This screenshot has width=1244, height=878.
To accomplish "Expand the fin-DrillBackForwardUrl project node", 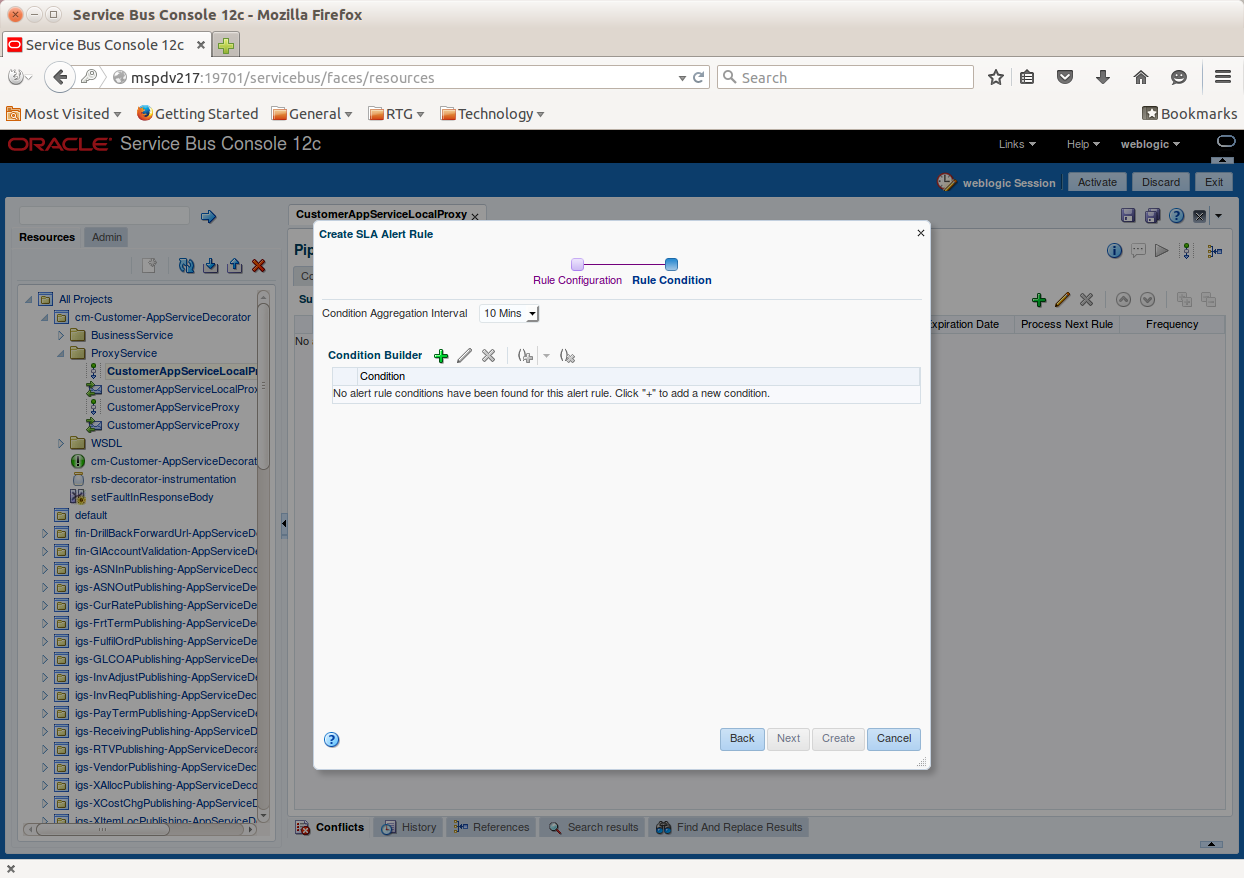I will point(45,533).
